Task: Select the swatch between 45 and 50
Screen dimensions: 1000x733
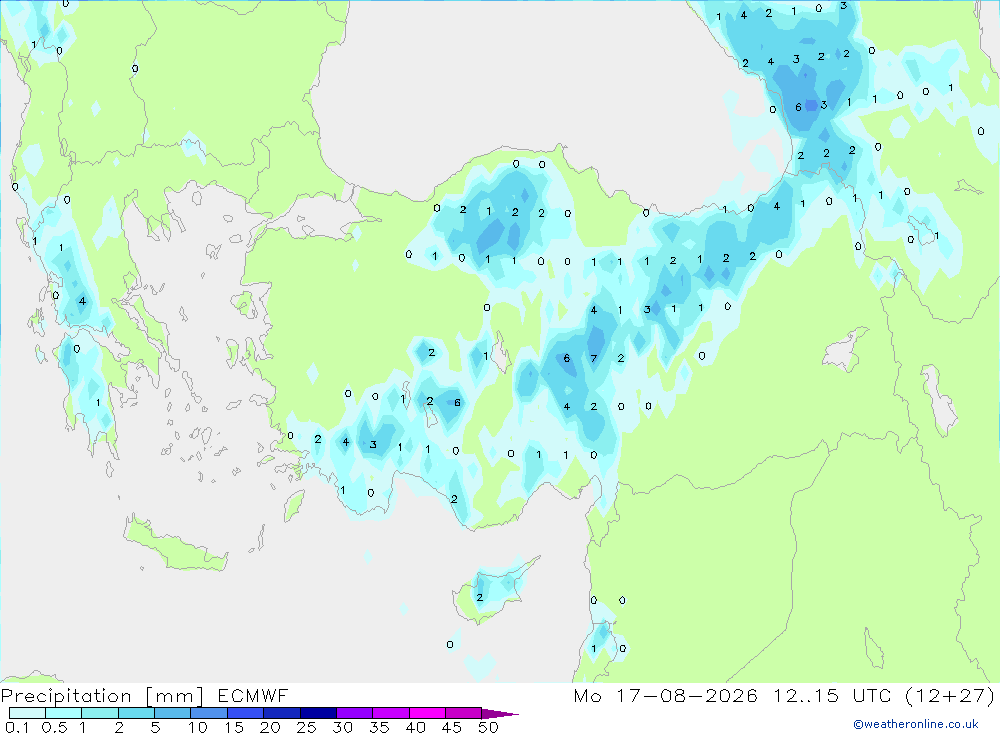Action: 463,713
